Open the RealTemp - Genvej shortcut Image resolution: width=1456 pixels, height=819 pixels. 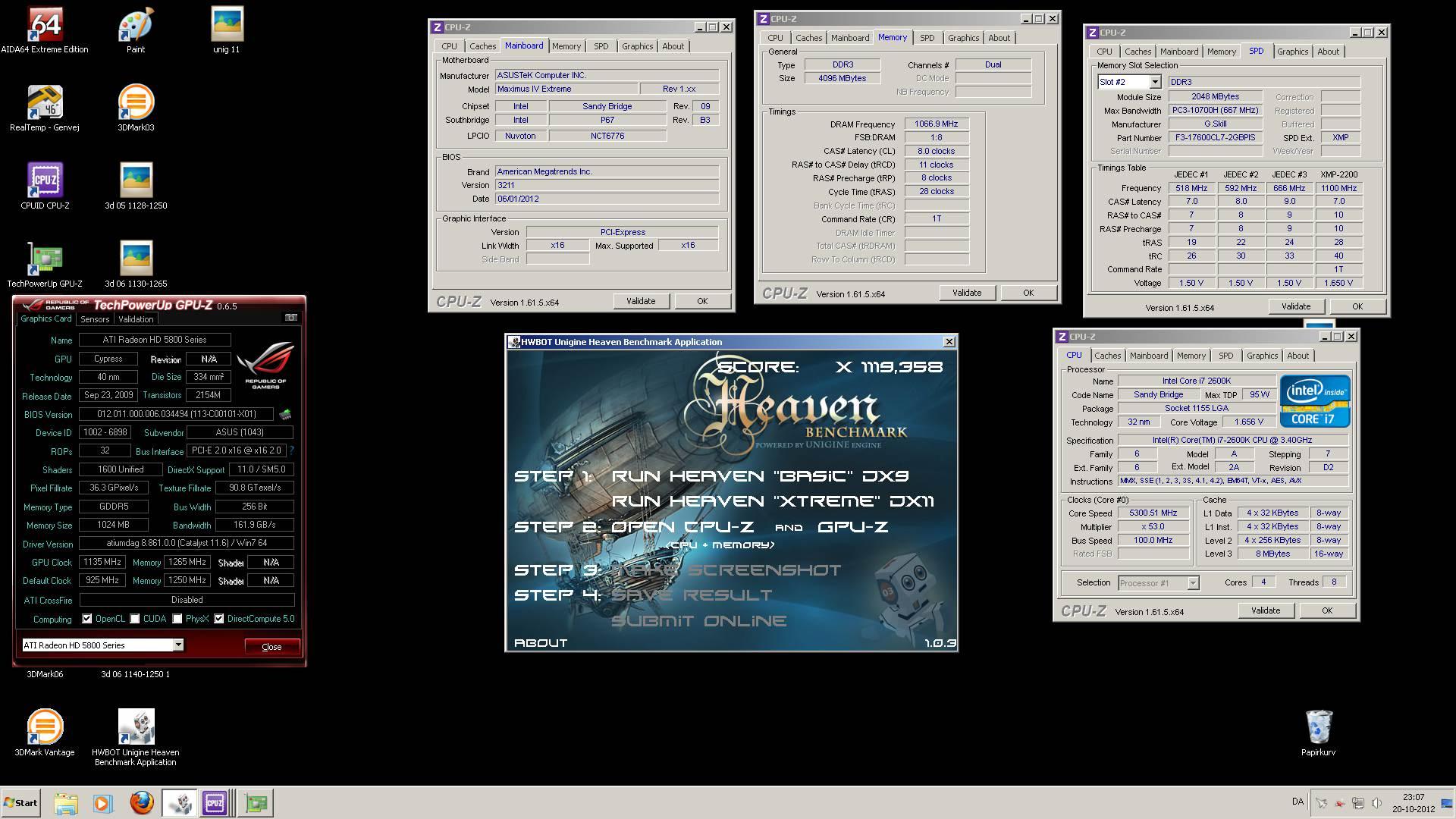click(45, 108)
